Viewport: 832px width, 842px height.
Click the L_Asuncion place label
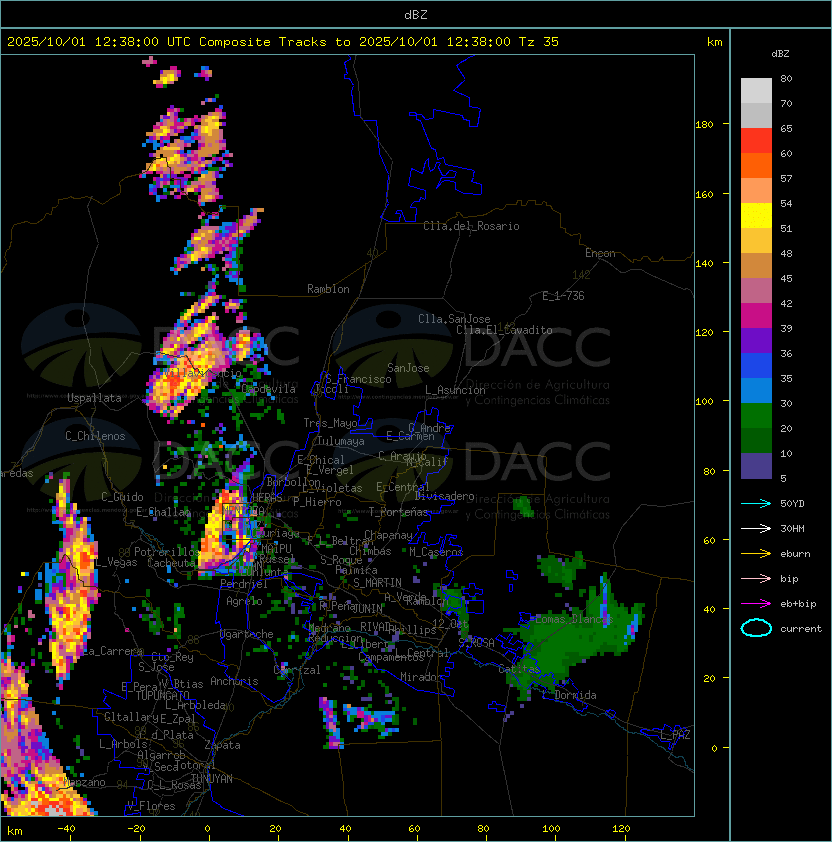click(455, 390)
